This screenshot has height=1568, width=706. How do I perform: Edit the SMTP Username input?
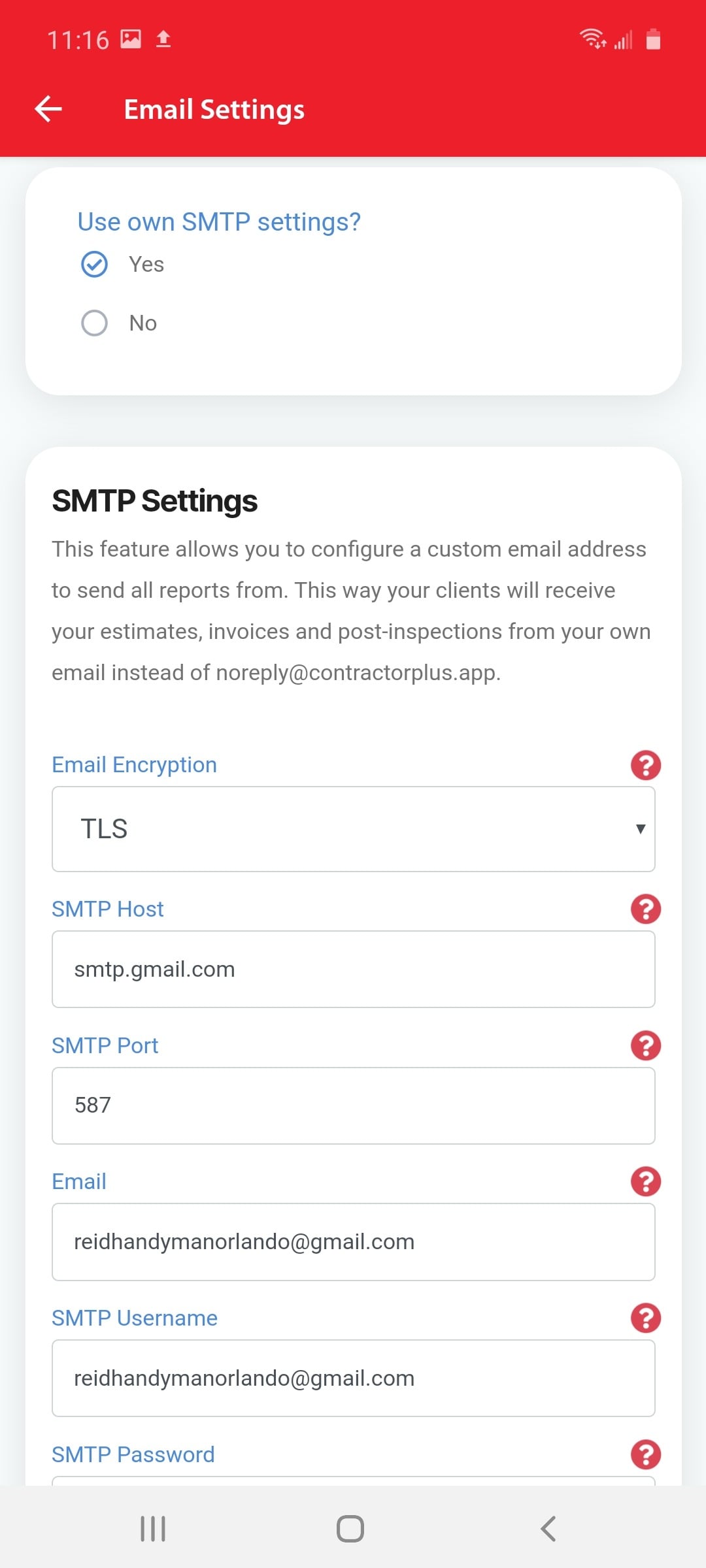click(x=353, y=1379)
